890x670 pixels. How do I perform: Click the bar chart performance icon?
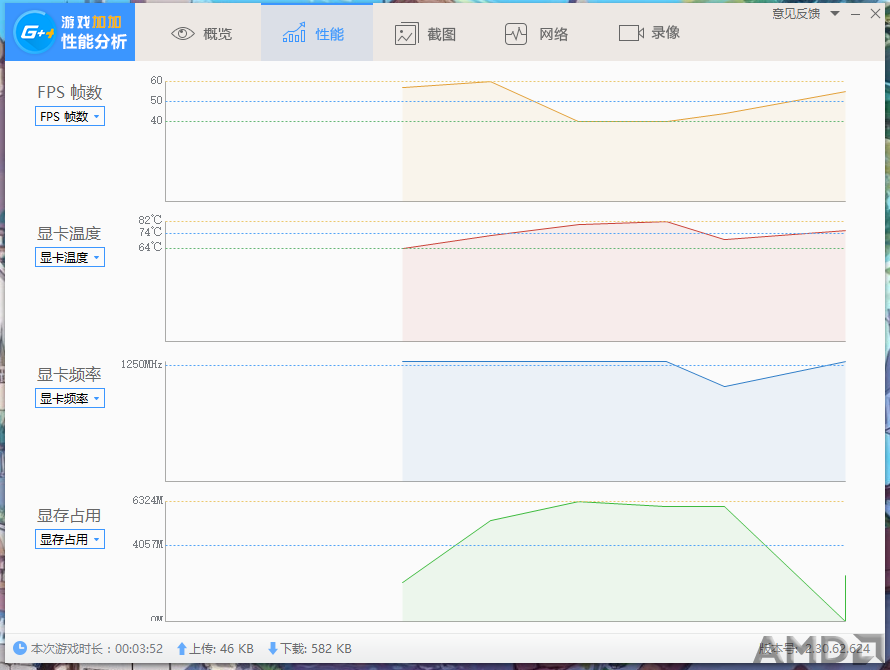[294, 33]
